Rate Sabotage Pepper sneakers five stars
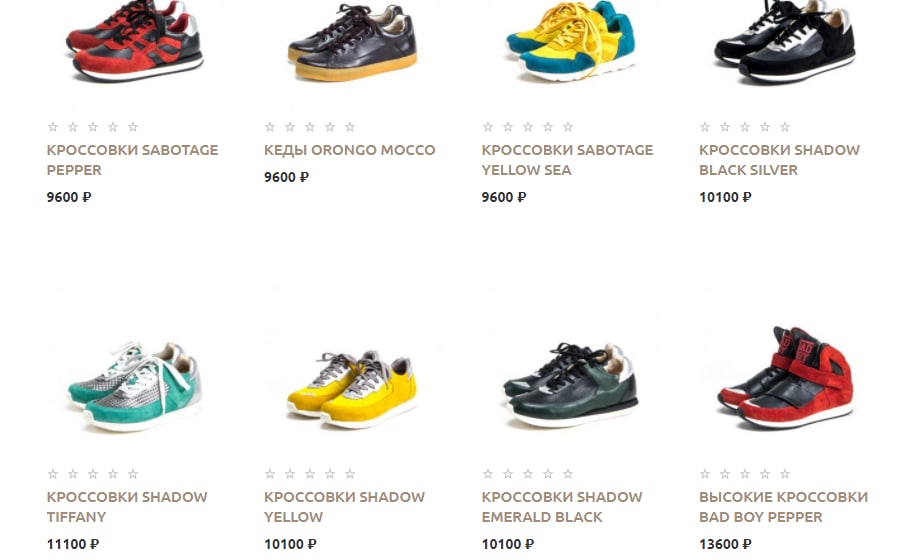Viewport: 915px width, 560px height. point(133,127)
